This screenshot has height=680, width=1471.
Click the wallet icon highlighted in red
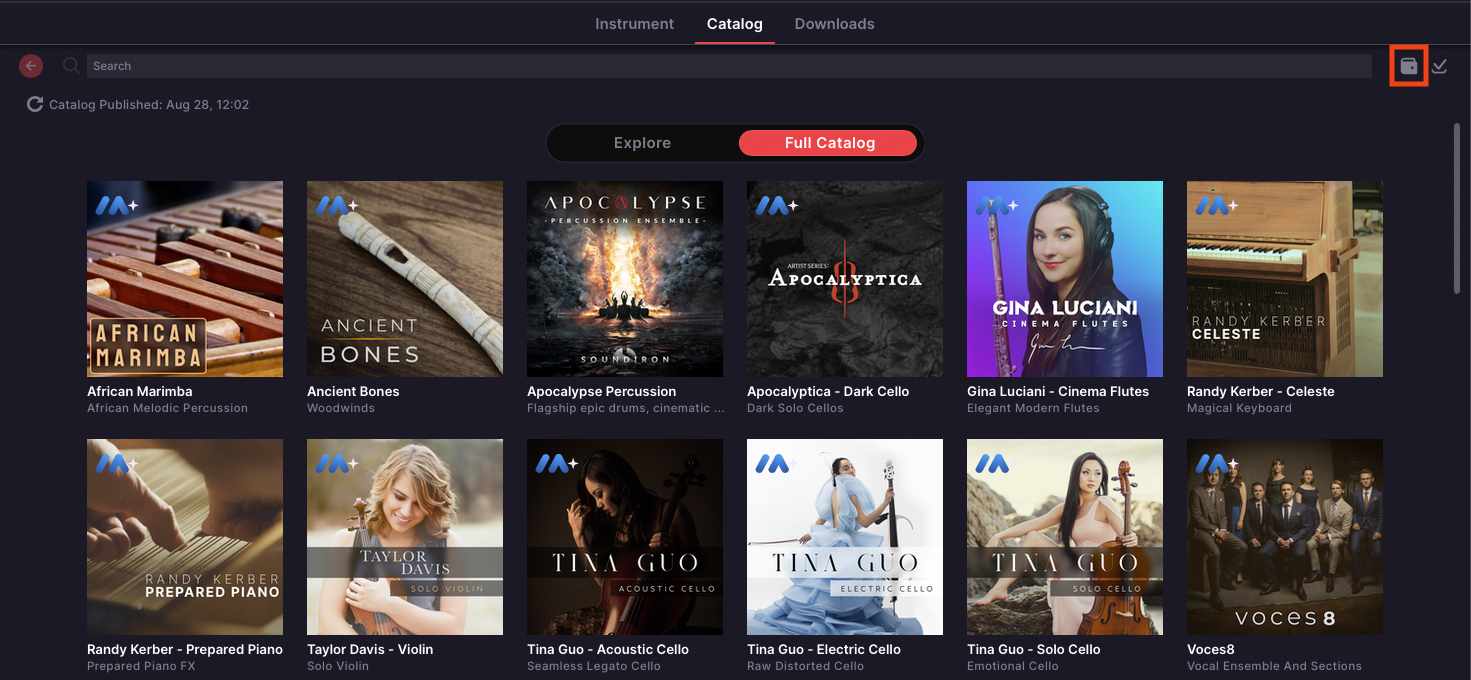click(1409, 66)
